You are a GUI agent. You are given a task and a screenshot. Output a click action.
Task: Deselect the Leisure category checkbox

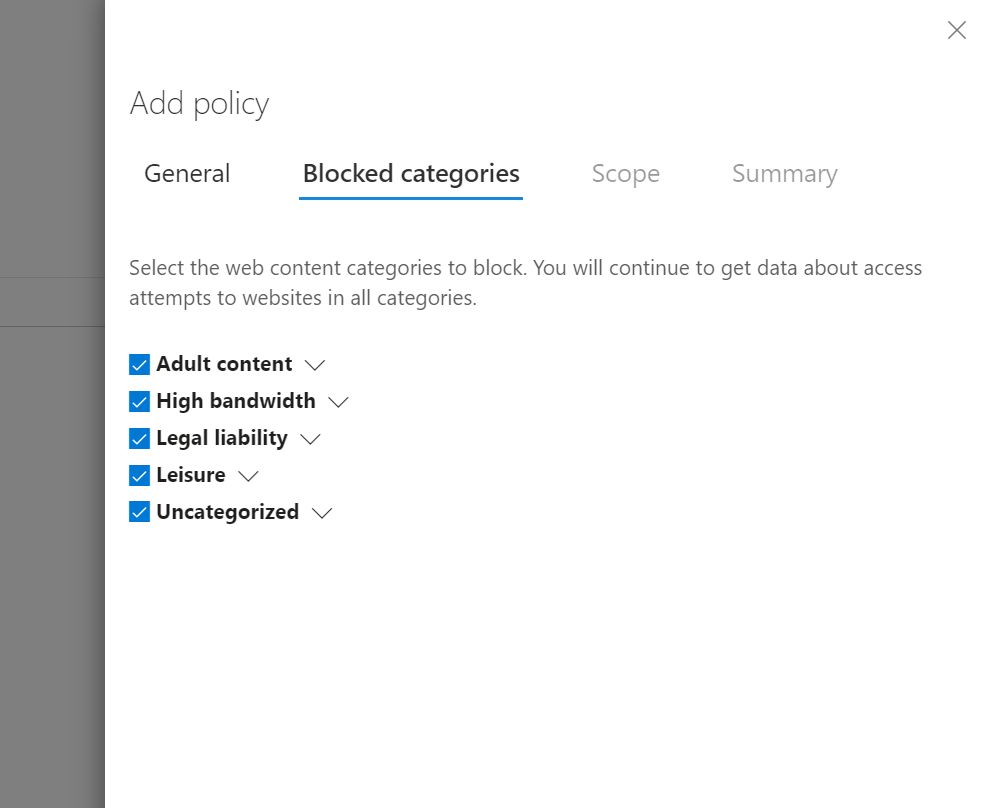tap(140, 475)
